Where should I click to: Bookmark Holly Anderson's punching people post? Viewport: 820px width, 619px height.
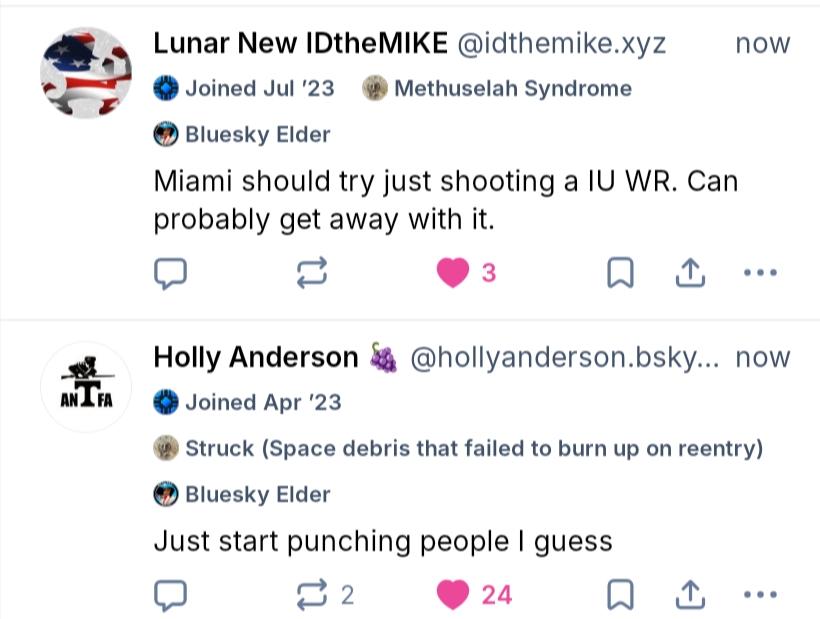coord(621,595)
